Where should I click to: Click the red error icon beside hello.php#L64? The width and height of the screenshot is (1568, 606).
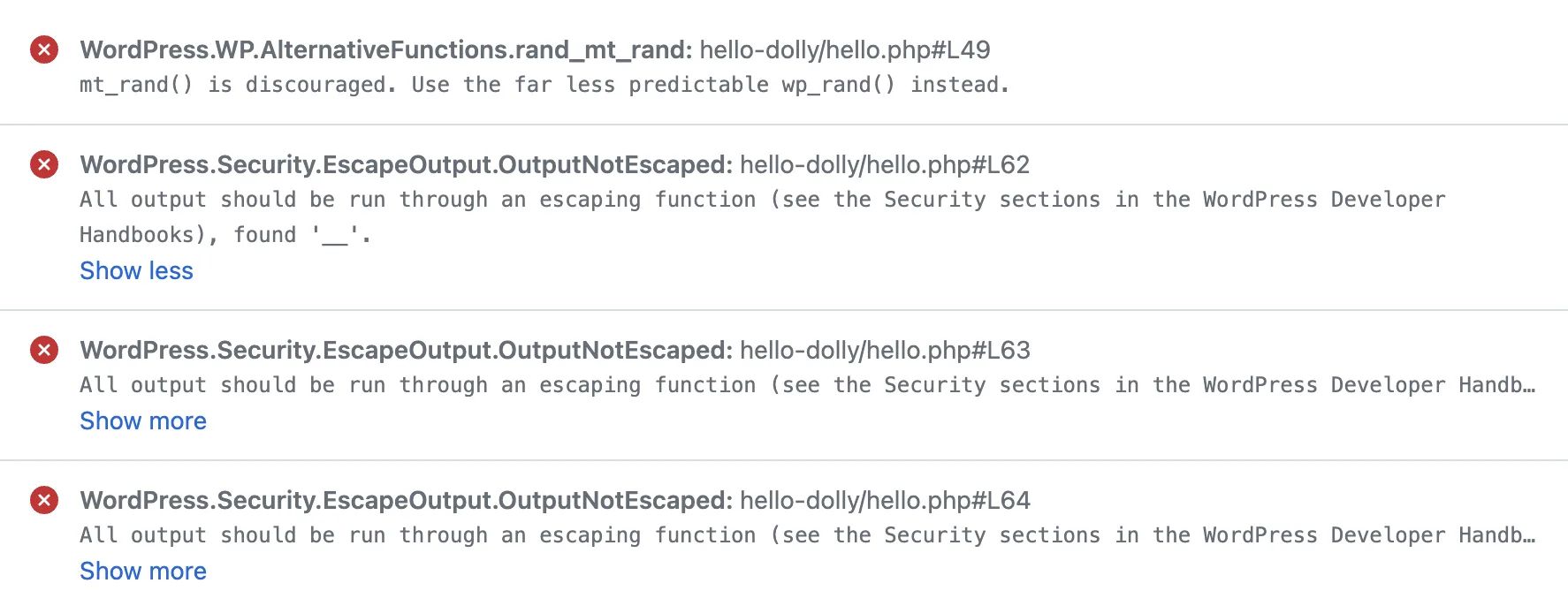pos(44,500)
